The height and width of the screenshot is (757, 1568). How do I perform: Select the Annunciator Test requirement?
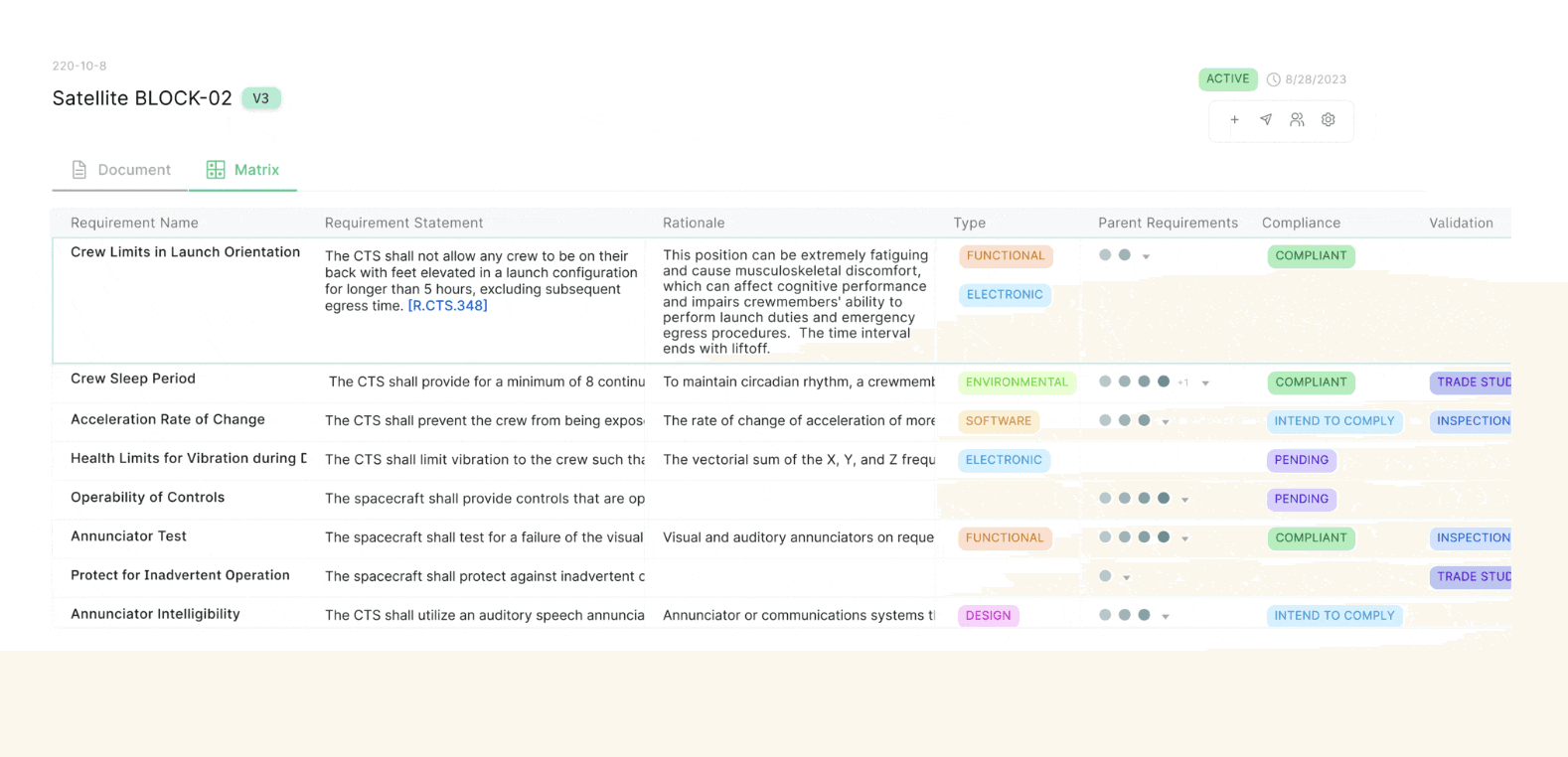coord(128,536)
